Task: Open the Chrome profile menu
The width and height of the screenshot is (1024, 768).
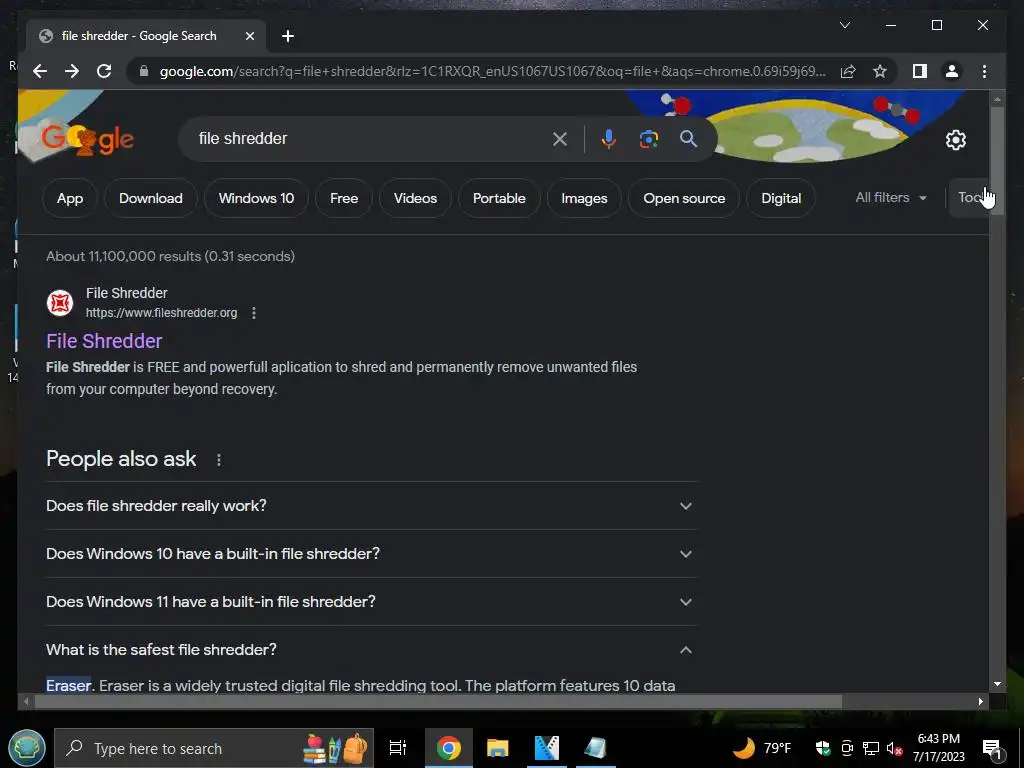Action: [x=952, y=71]
